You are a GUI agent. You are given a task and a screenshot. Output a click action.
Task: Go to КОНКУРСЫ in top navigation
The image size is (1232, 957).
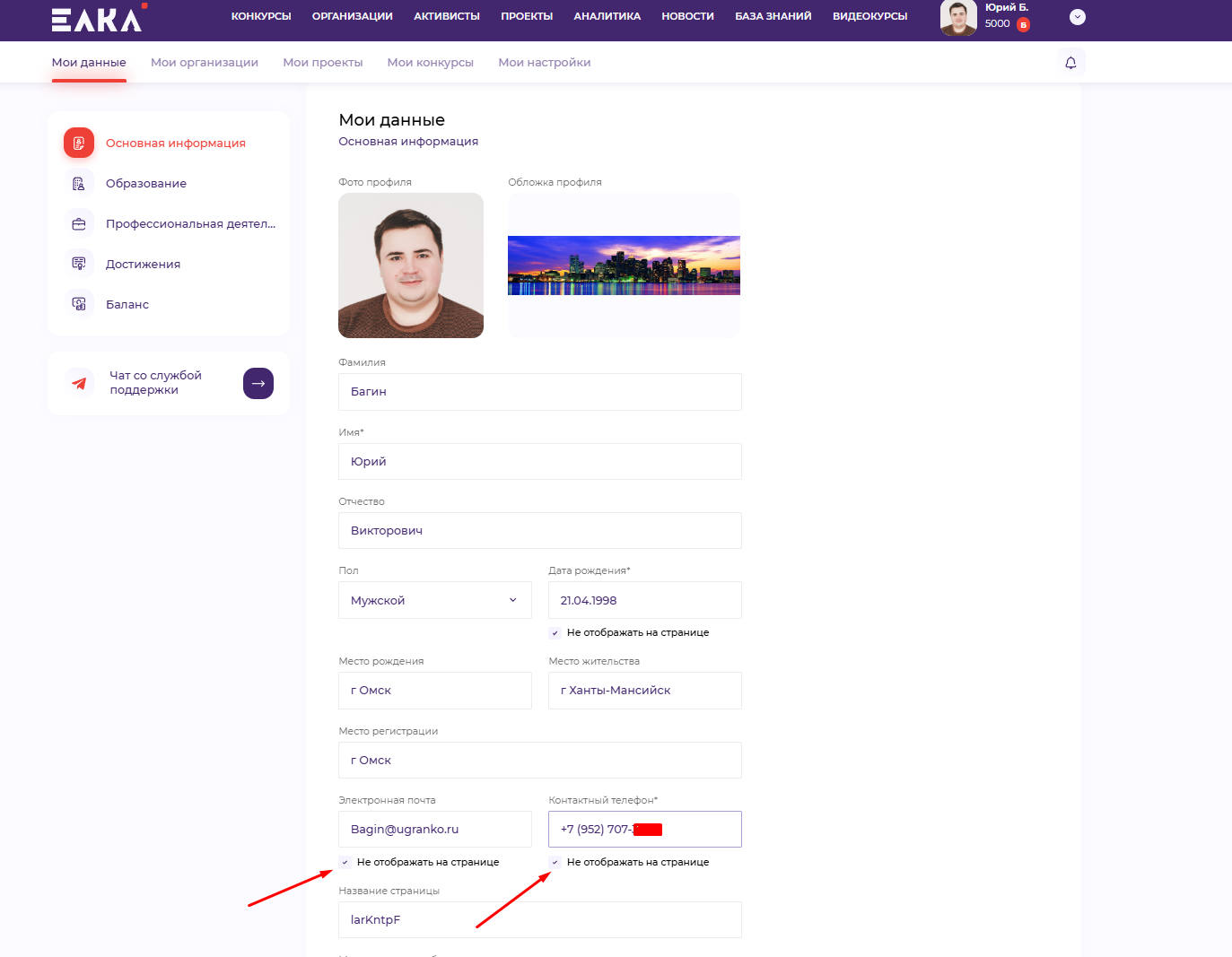tap(261, 16)
